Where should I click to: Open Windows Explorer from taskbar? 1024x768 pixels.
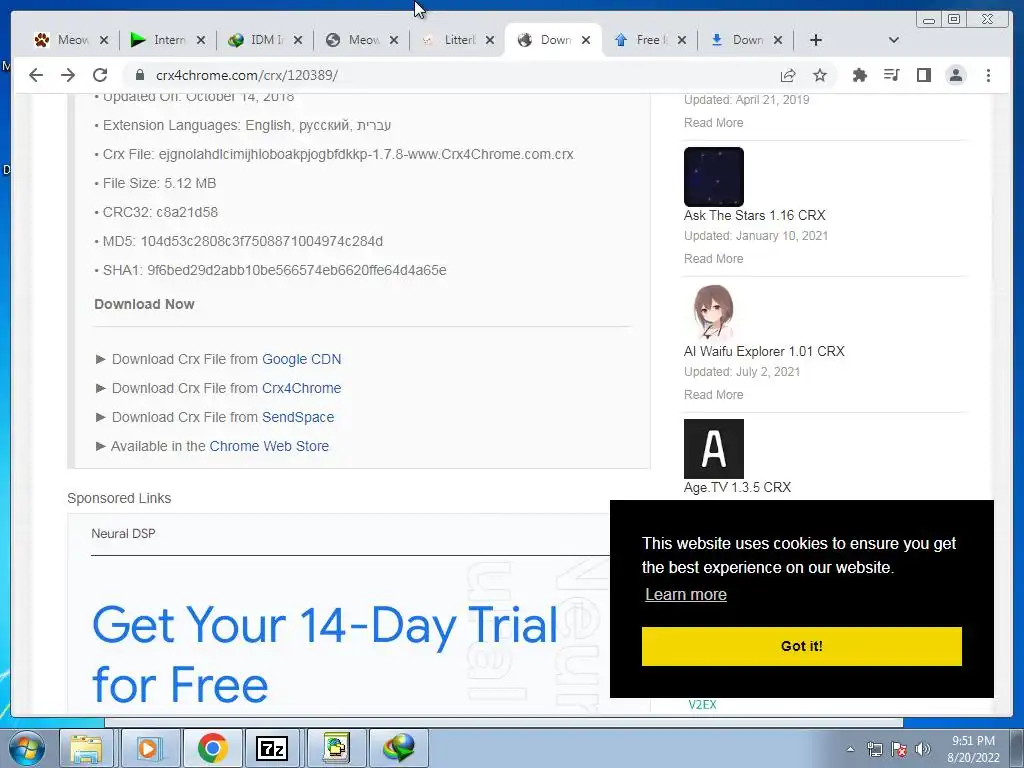(x=87, y=748)
